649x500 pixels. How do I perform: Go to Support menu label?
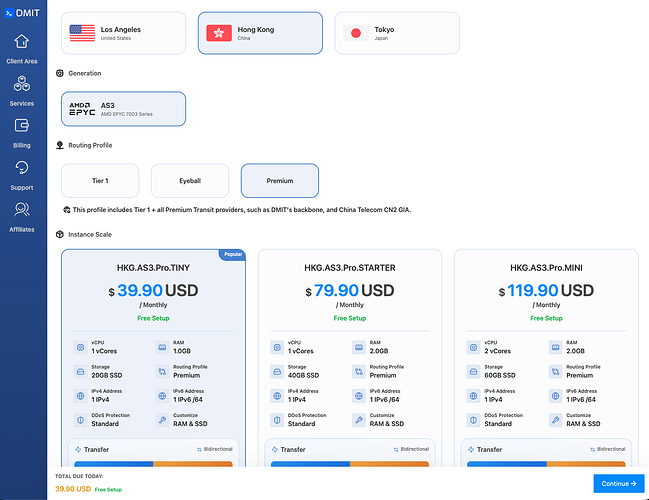click(x=22, y=188)
